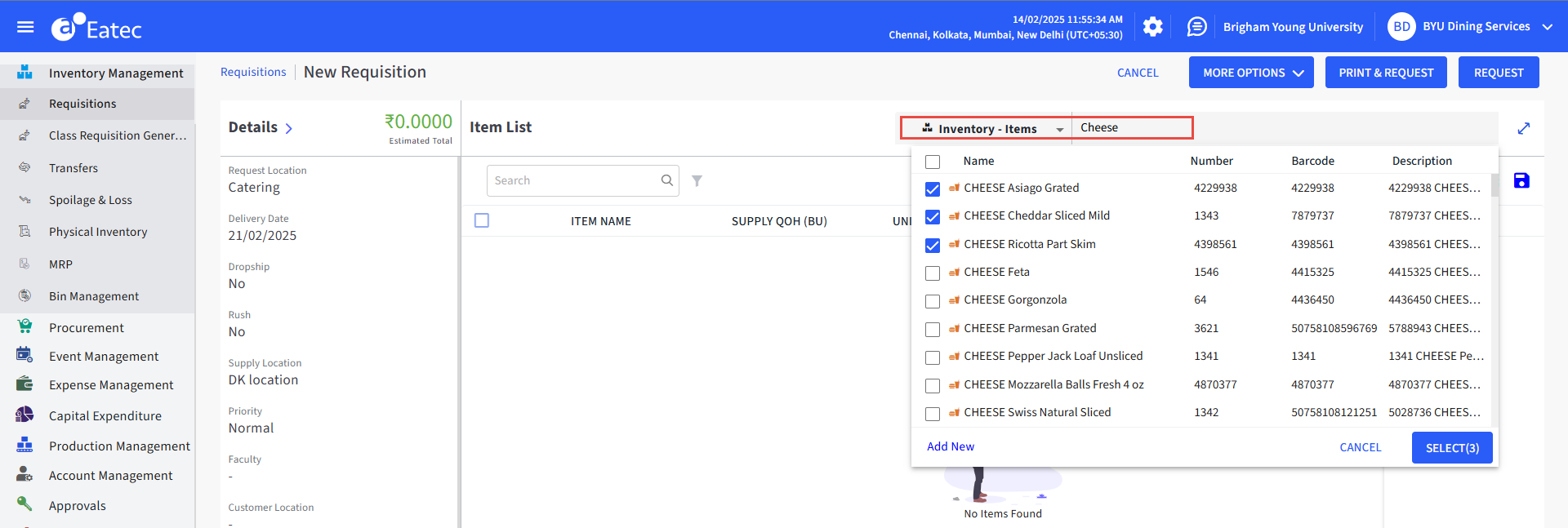Click the search magnifier icon in Item List
Viewport: 1568px width, 528px height.
(667, 180)
